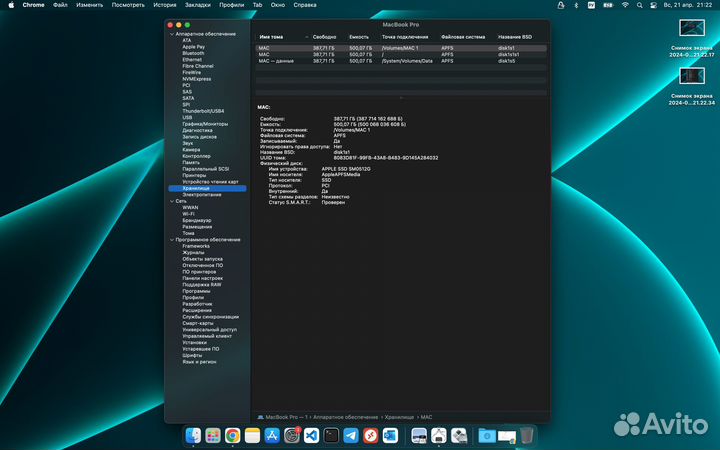Viewport: 720px width, 450px height.
Task: Select NVMExpress in the sidebar
Action: (x=197, y=79)
